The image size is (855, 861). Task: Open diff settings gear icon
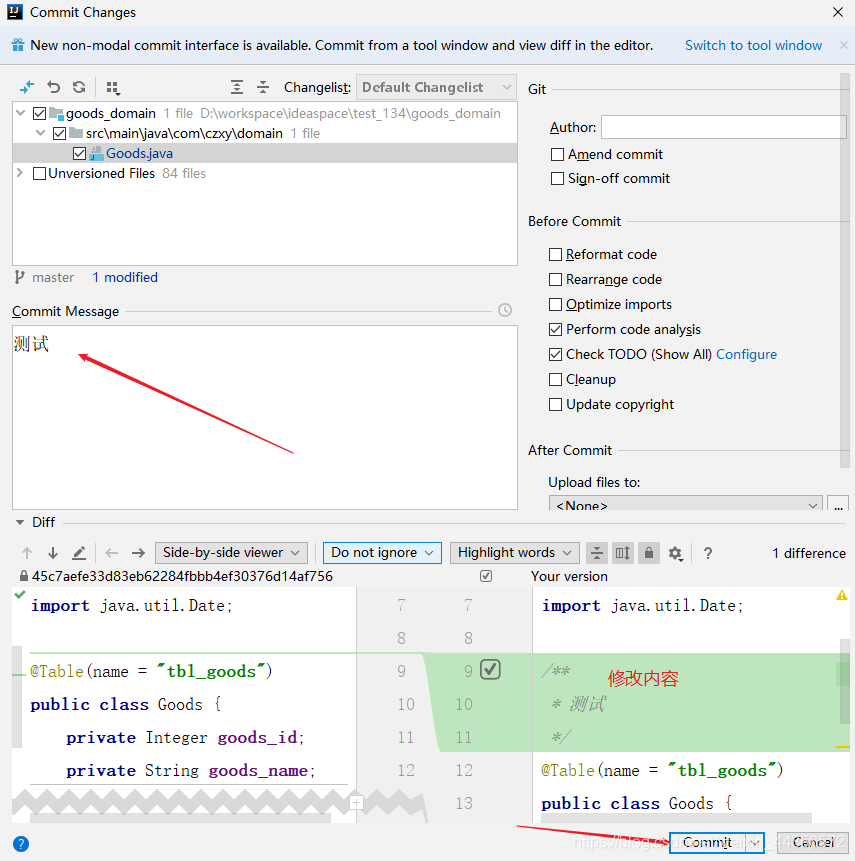pyautogui.click(x=675, y=553)
